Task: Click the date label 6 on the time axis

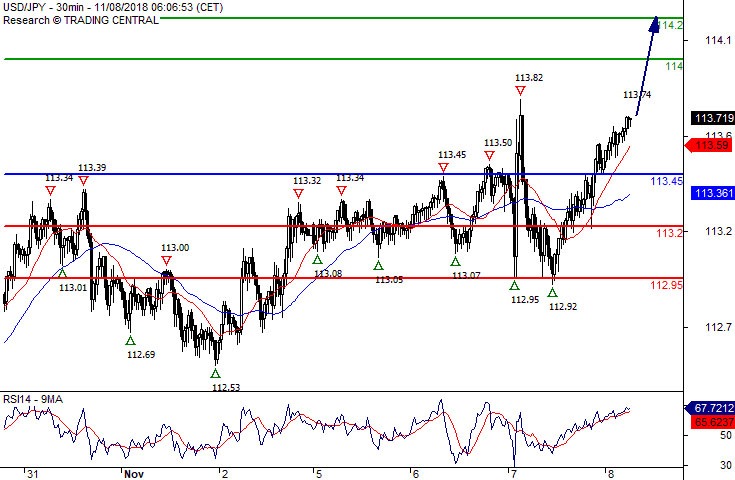Action: point(416,474)
